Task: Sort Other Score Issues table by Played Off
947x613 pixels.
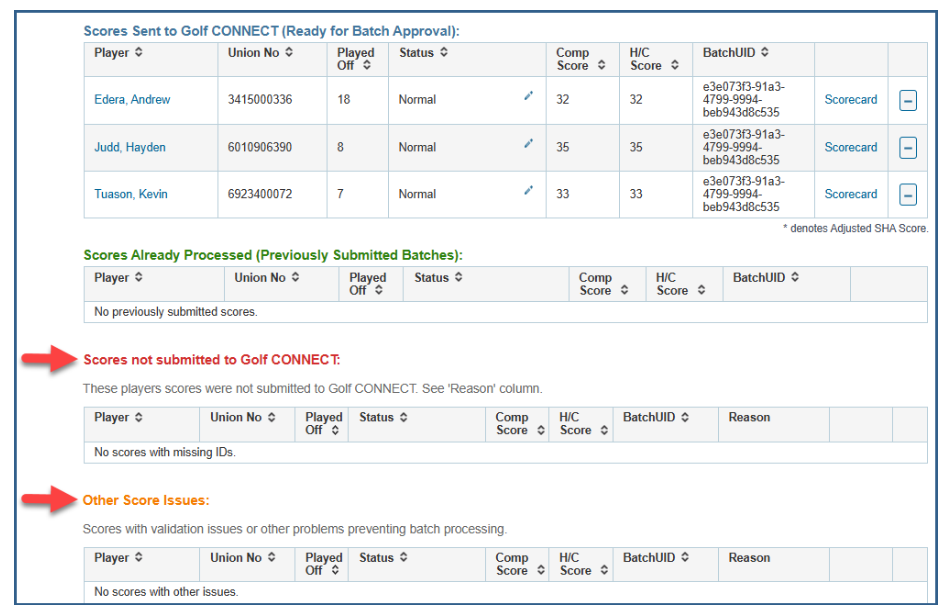Action: [x=335, y=570]
